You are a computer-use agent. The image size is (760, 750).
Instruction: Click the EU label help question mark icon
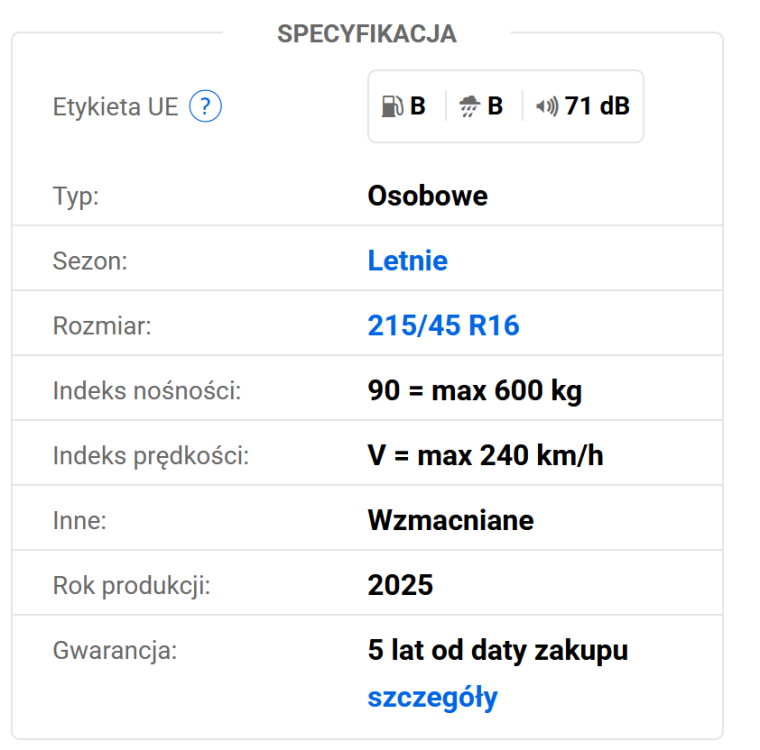coord(205,106)
